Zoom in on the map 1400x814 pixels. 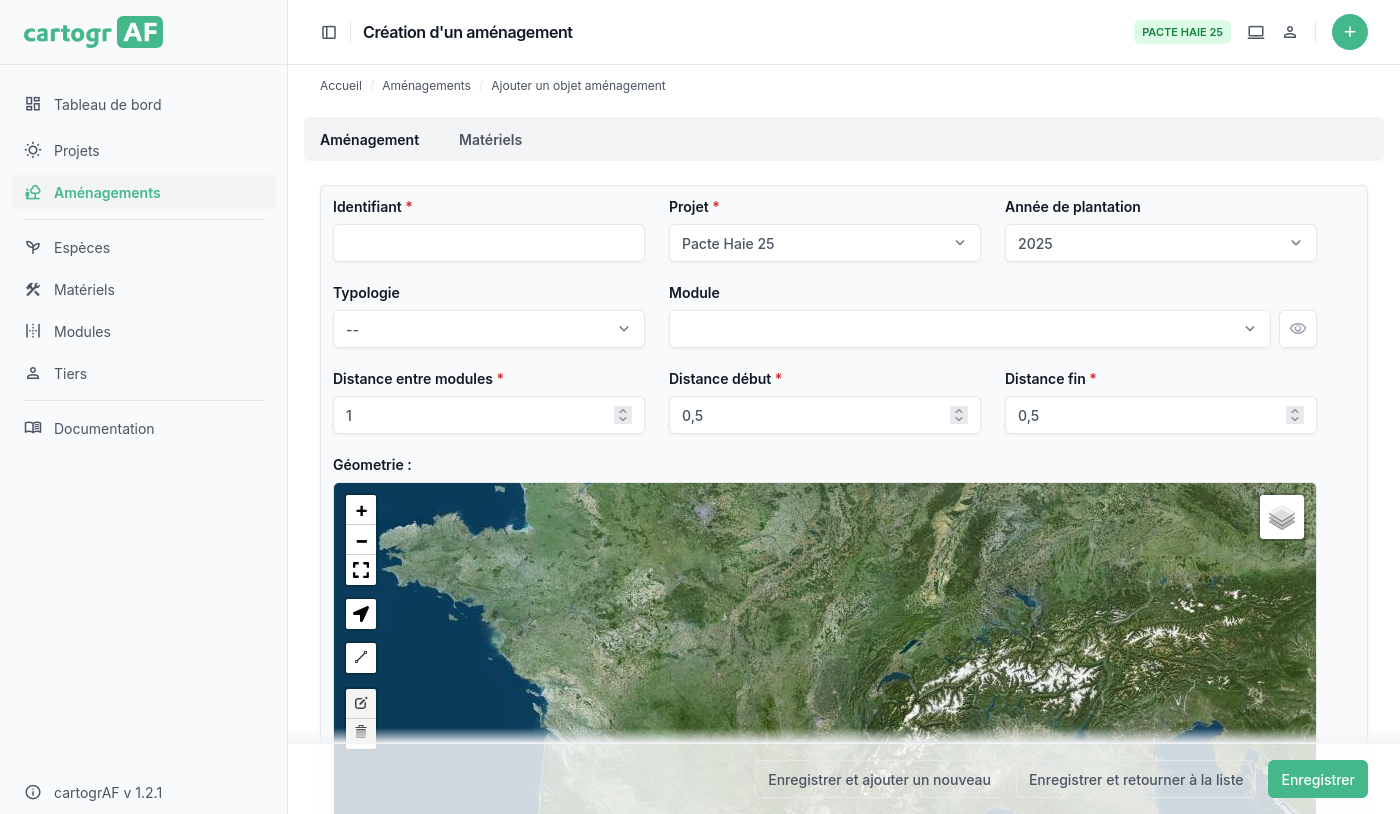(x=361, y=510)
